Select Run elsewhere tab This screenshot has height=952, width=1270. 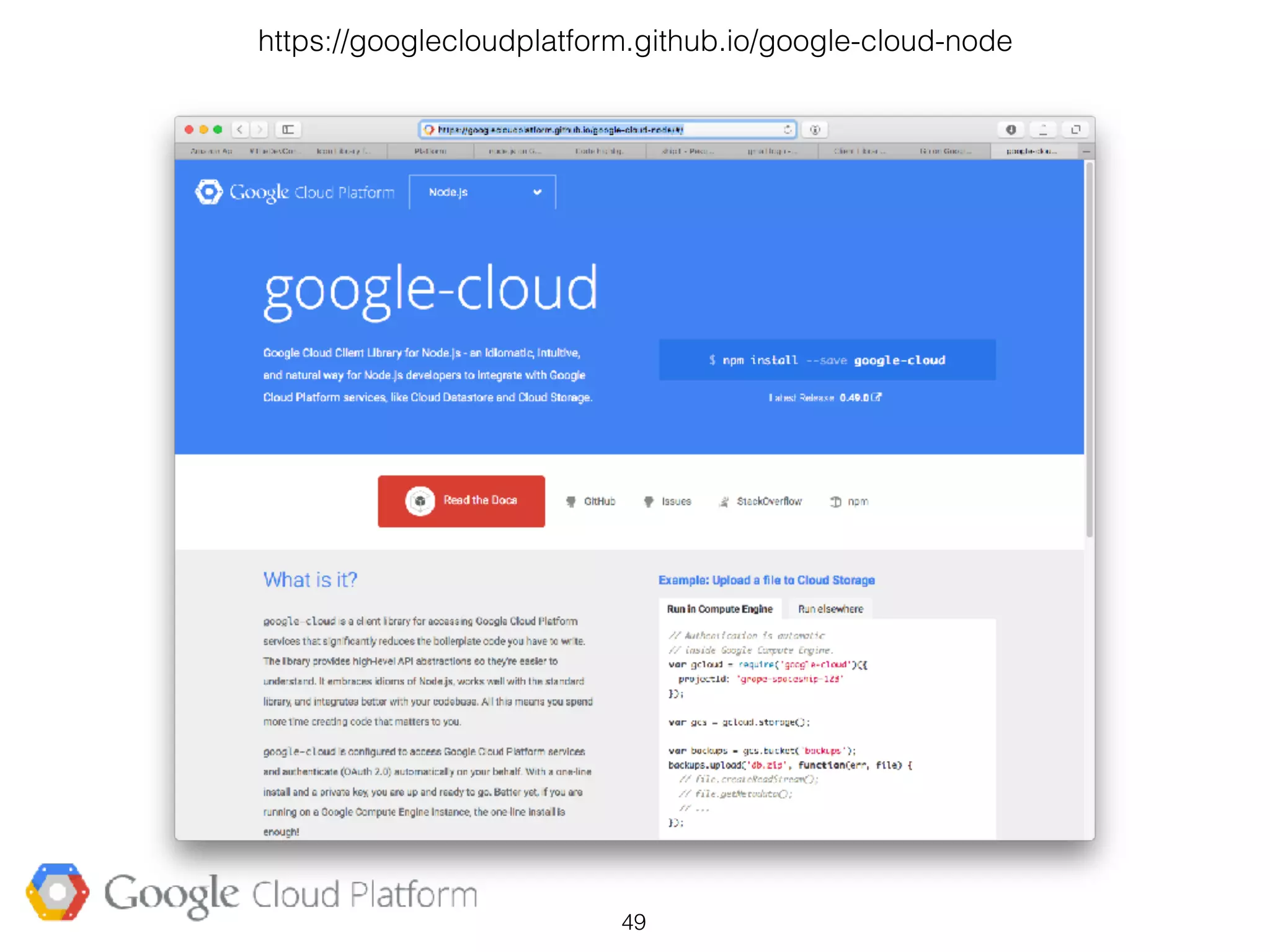pos(830,609)
